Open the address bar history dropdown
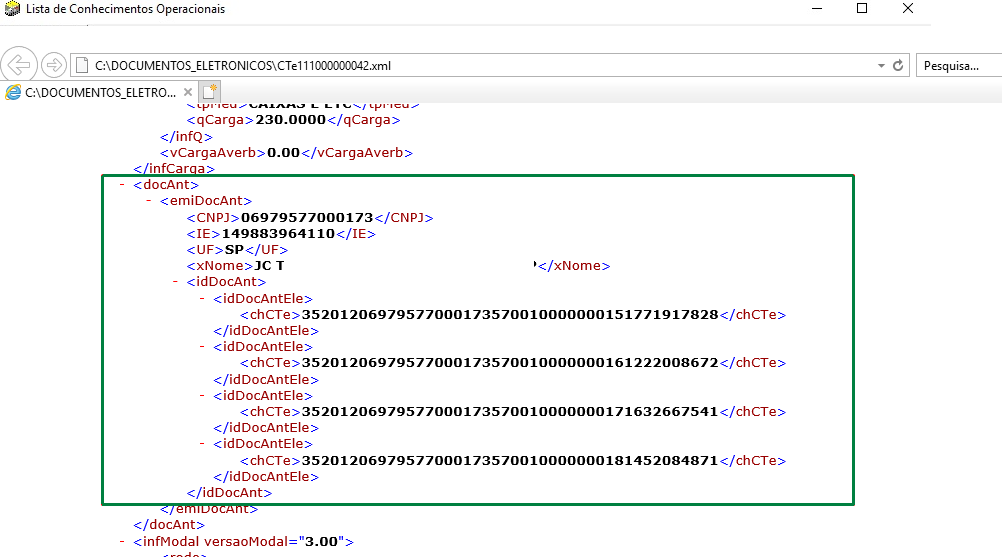 tap(881, 66)
